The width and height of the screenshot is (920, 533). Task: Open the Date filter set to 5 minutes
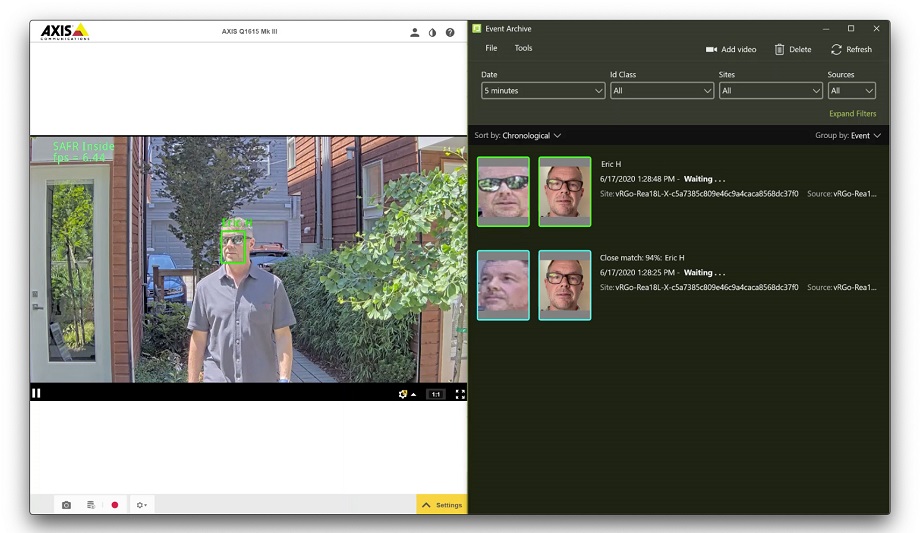click(543, 90)
